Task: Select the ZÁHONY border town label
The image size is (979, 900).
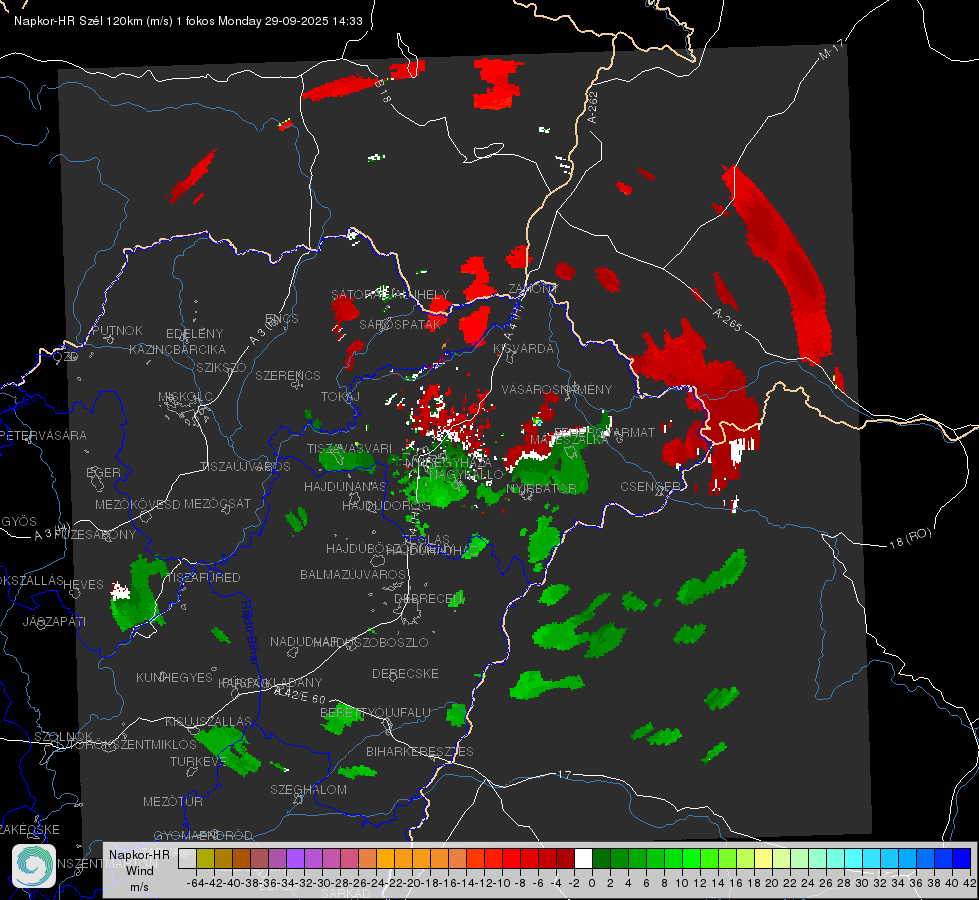Action: point(533,289)
